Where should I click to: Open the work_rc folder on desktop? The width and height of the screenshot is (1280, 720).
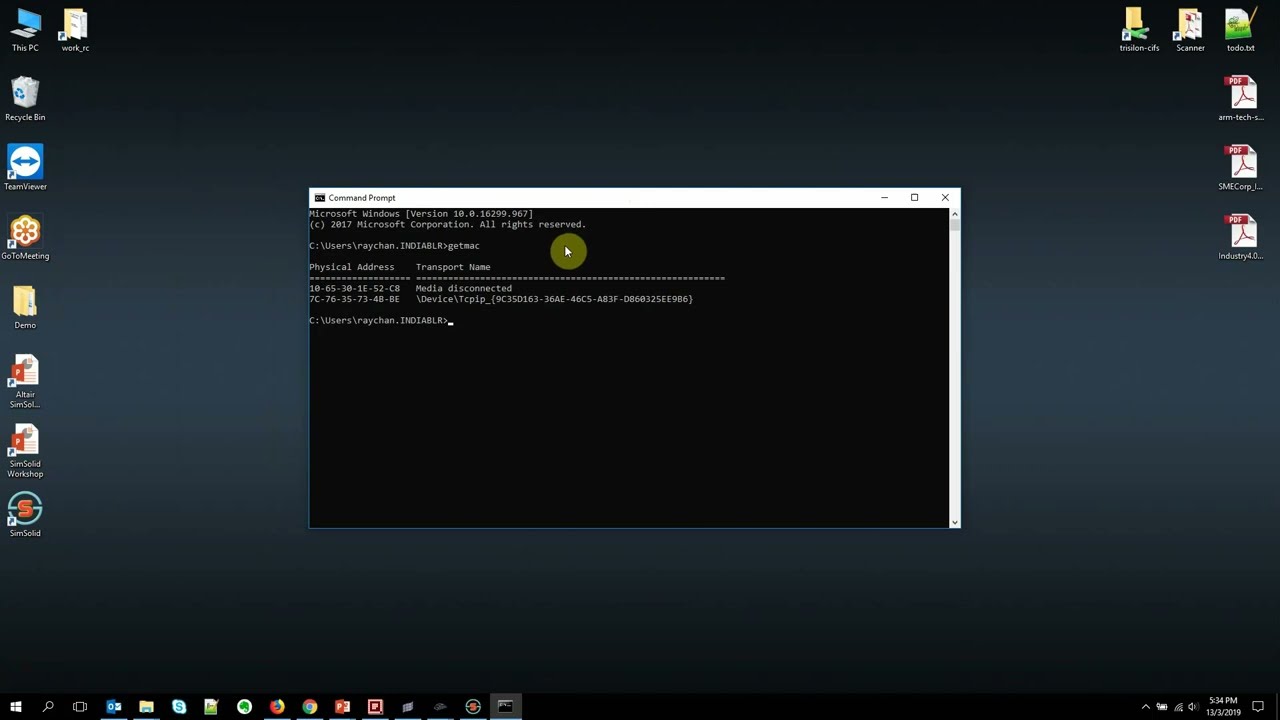click(x=75, y=30)
